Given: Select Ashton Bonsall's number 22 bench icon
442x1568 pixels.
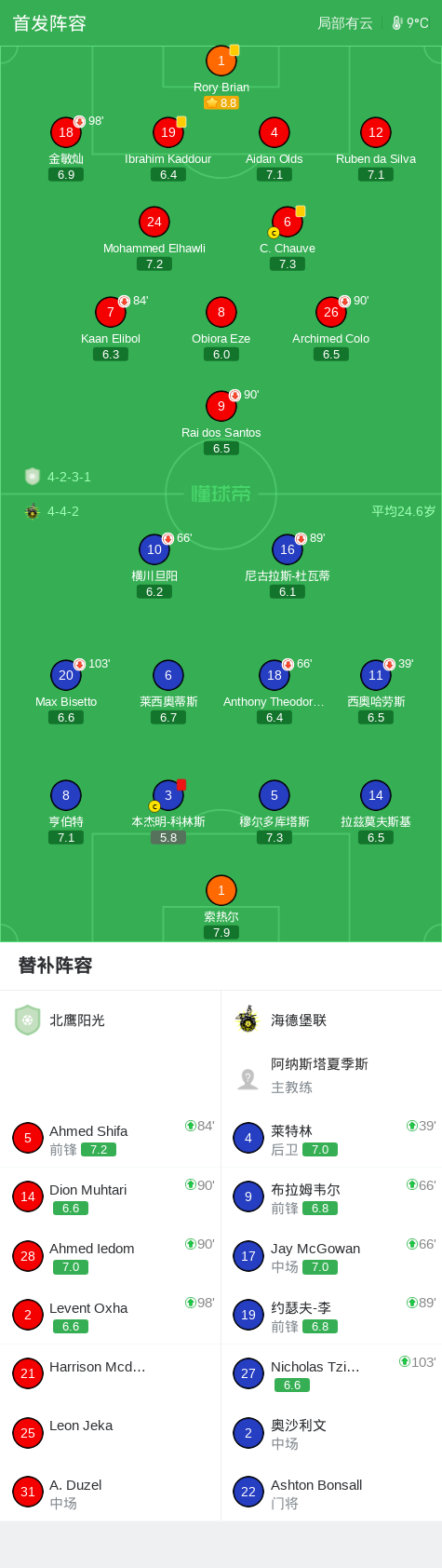Looking at the screenshot, I should (248, 1492).
